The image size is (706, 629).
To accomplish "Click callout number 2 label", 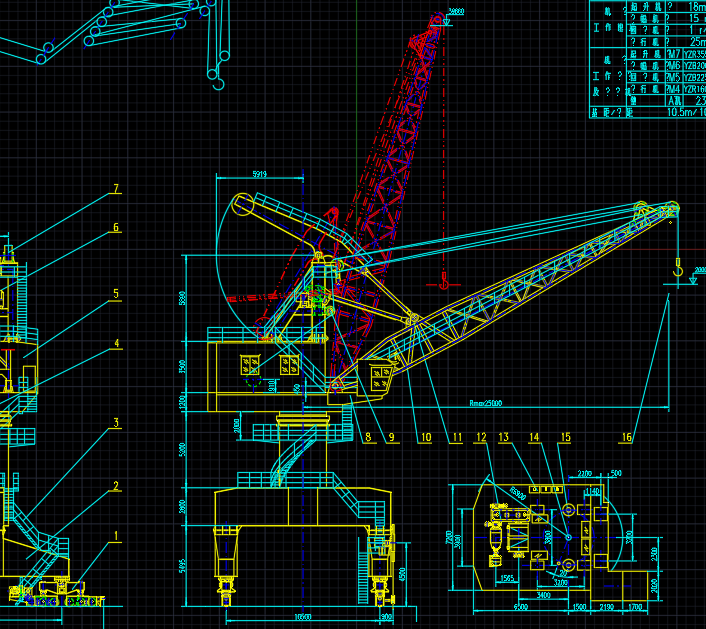I will (x=116, y=486).
